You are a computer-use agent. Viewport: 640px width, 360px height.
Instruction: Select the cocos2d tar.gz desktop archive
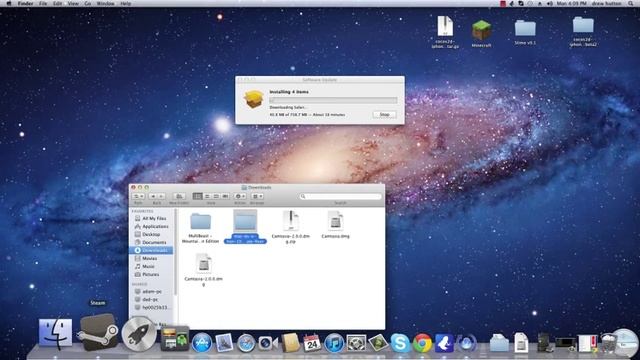(x=445, y=32)
